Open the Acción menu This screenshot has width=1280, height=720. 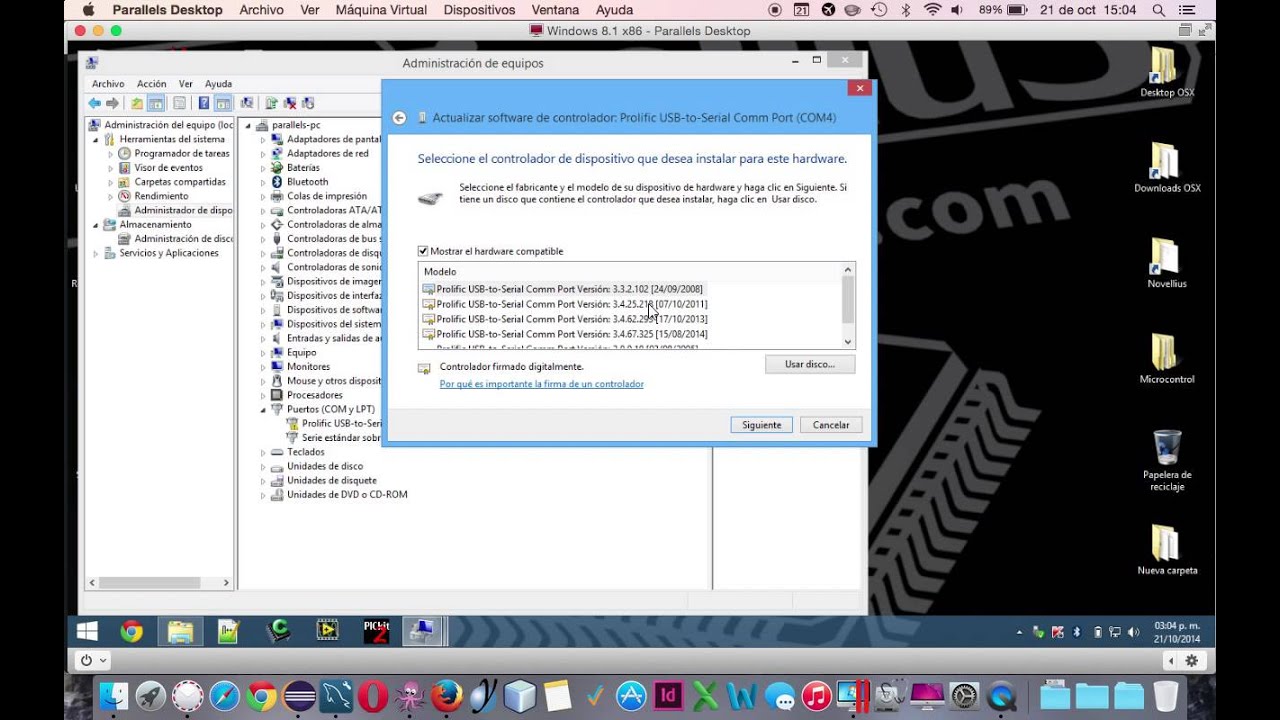[x=152, y=84]
